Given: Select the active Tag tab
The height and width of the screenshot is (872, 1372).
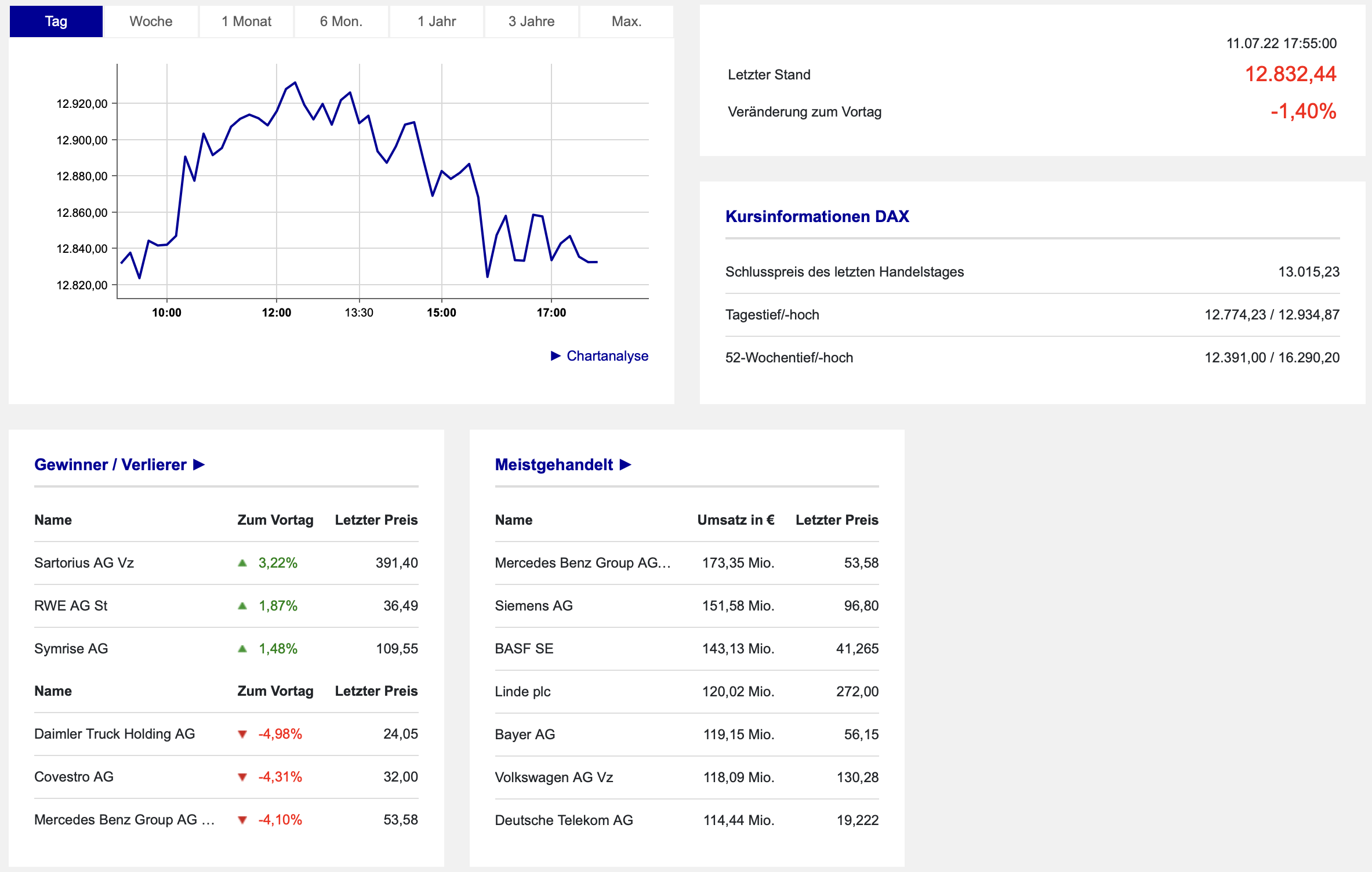Looking at the screenshot, I should tap(56, 21).
